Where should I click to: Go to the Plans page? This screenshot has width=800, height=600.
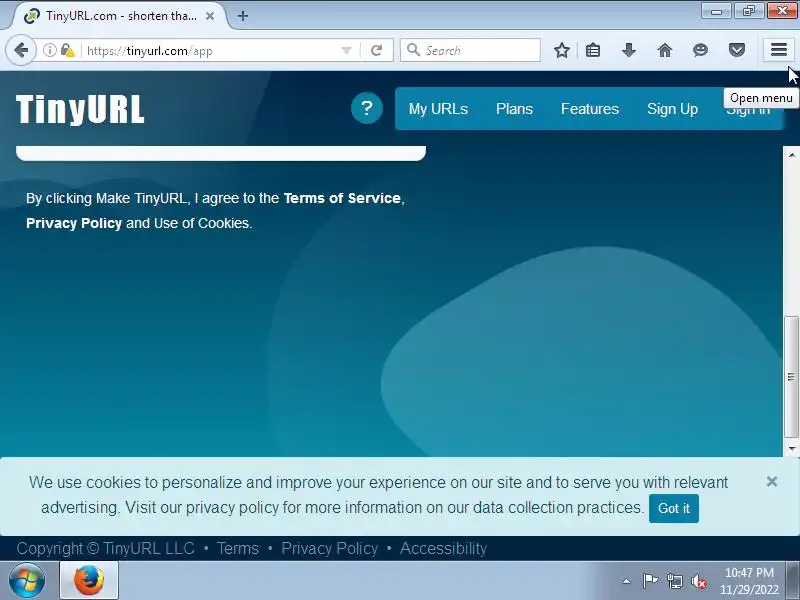click(514, 109)
